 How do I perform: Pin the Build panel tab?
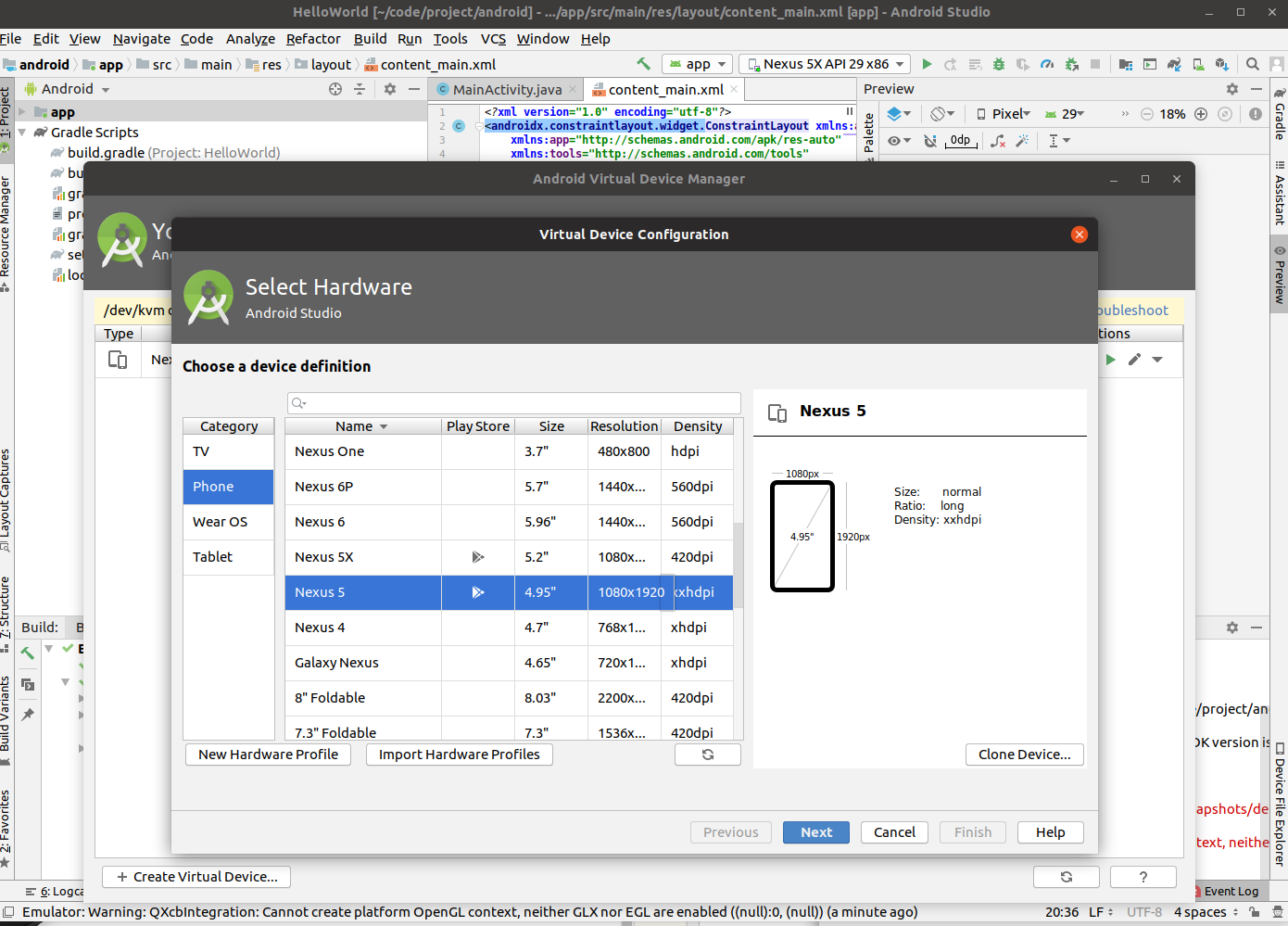[x=28, y=715]
